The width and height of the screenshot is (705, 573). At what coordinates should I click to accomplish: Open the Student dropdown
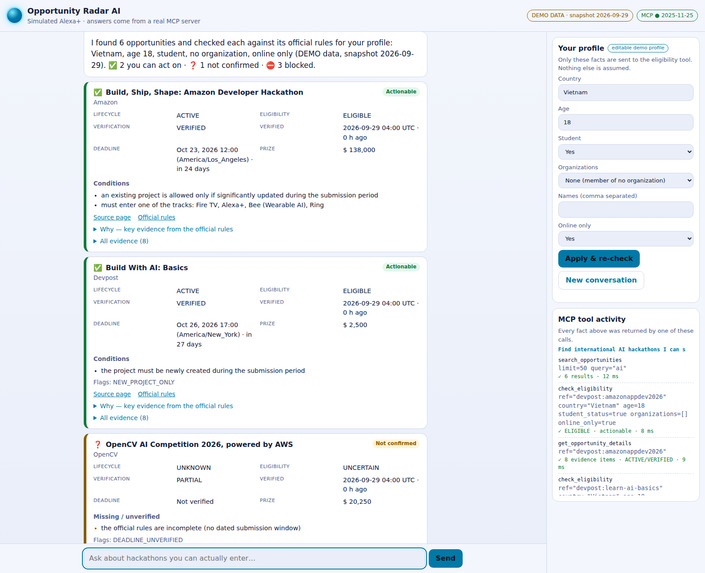625,152
